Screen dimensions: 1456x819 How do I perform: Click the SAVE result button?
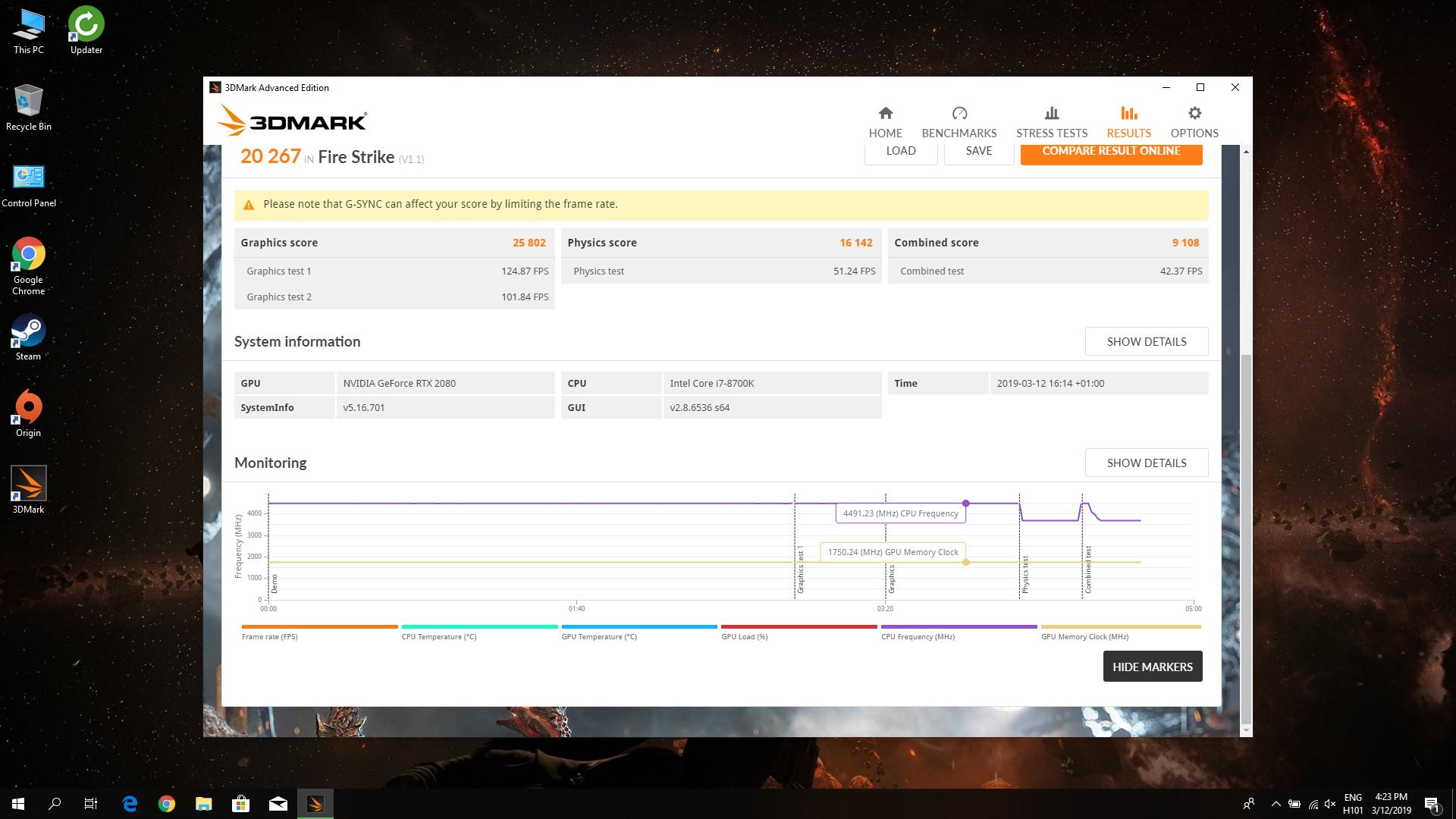(979, 152)
